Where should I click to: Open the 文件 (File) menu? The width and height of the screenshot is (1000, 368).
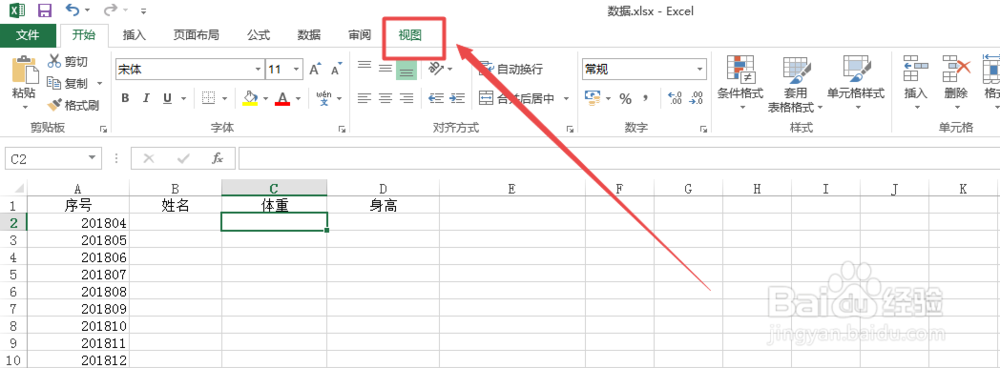click(27, 35)
